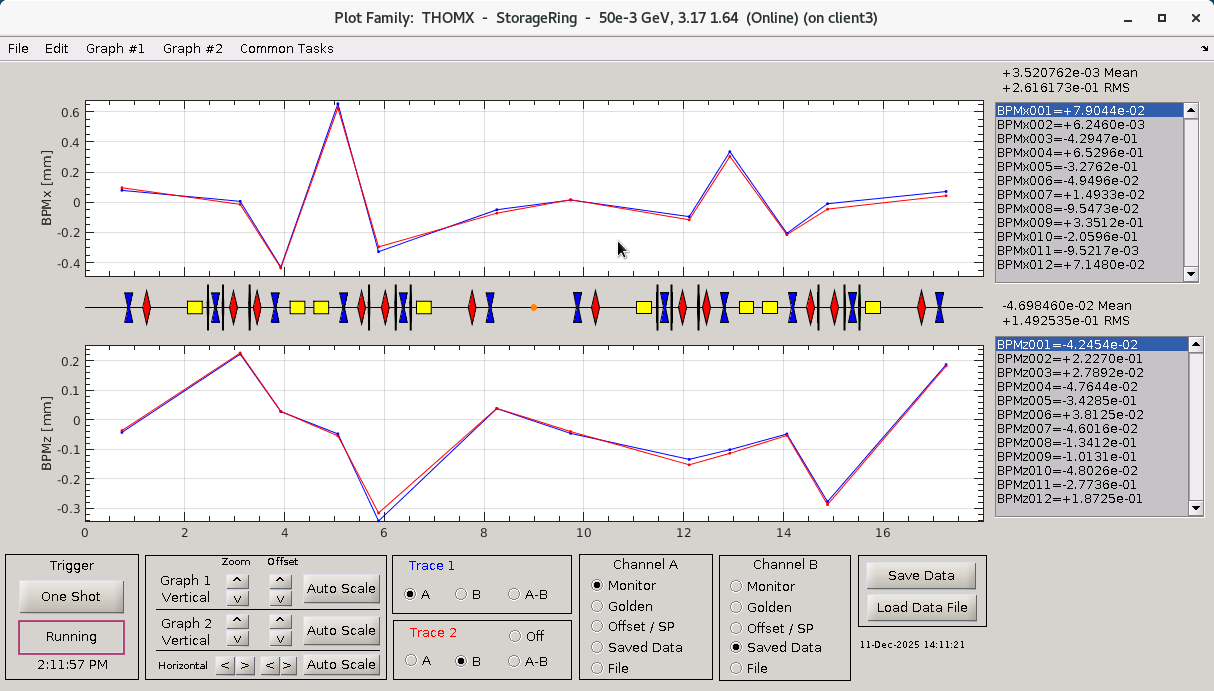This screenshot has width=1214, height=691.
Task: Set Channel A to Golden
Action: click(598, 606)
